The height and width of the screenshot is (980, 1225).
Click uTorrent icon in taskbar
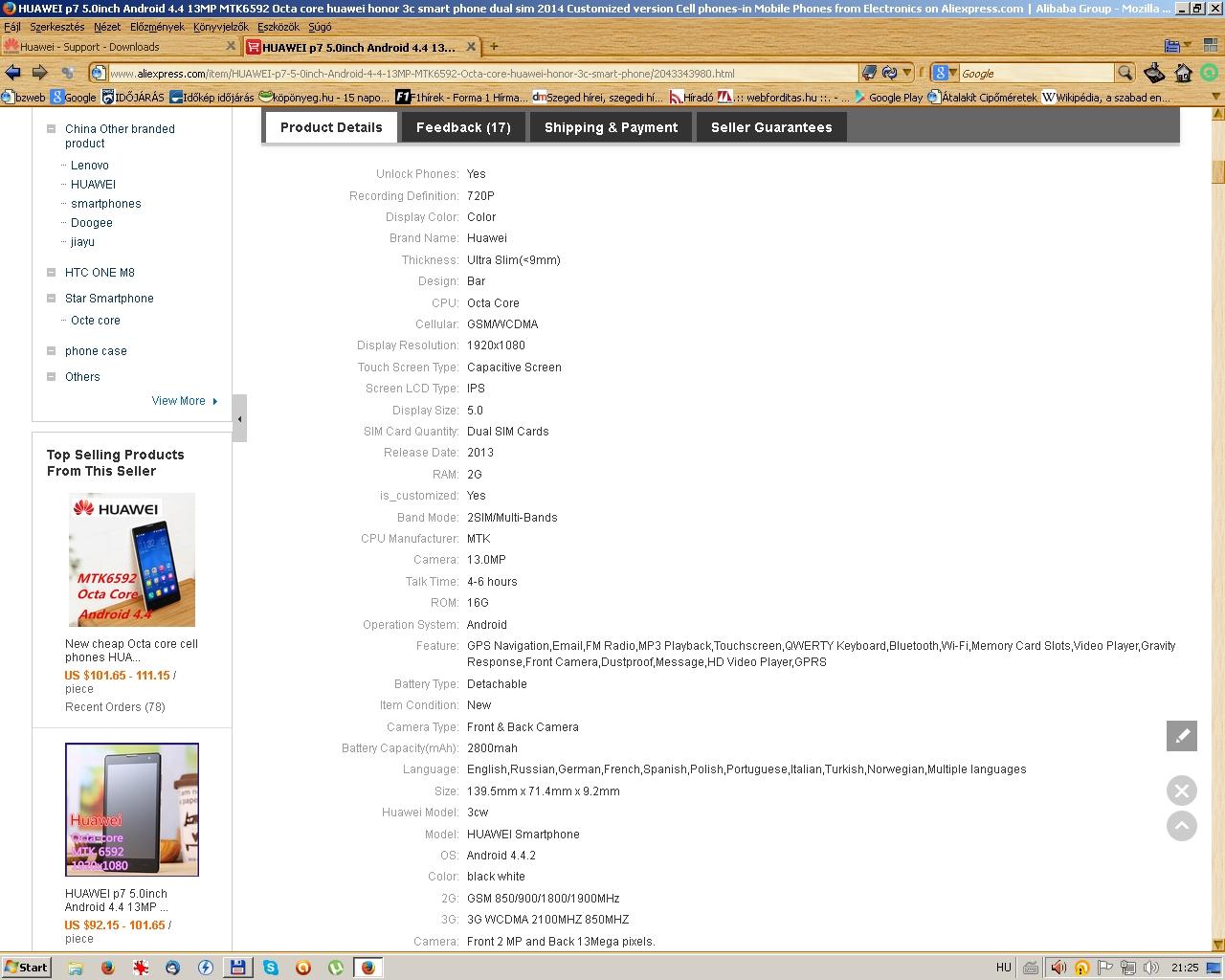(x=336, y=968)
